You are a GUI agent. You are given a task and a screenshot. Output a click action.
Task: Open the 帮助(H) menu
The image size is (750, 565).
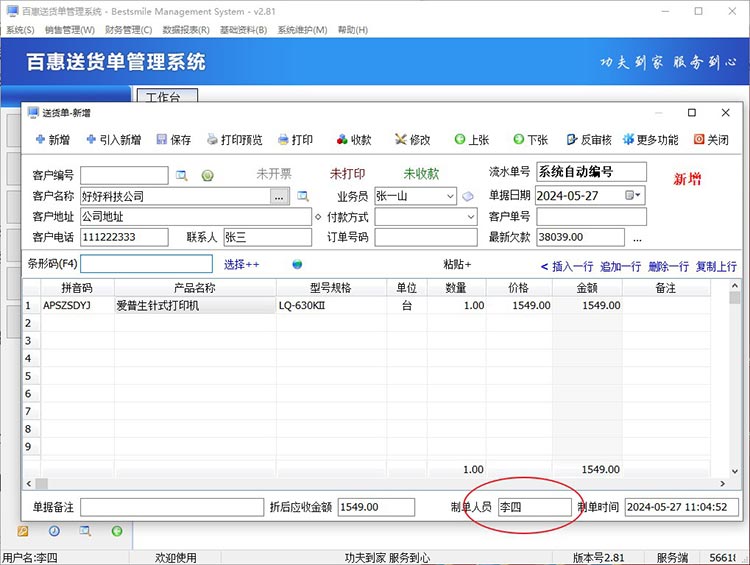point(353,30)
